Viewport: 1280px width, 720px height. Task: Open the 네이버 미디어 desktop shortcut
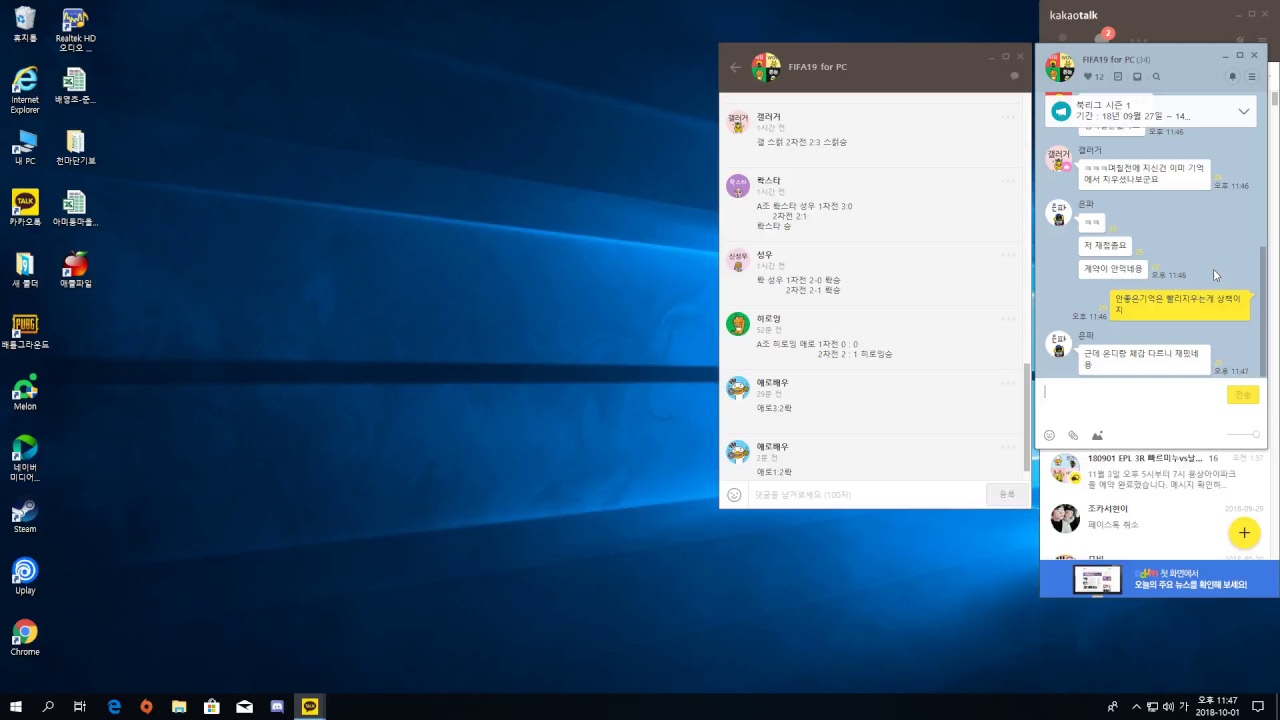click(25, 458)
